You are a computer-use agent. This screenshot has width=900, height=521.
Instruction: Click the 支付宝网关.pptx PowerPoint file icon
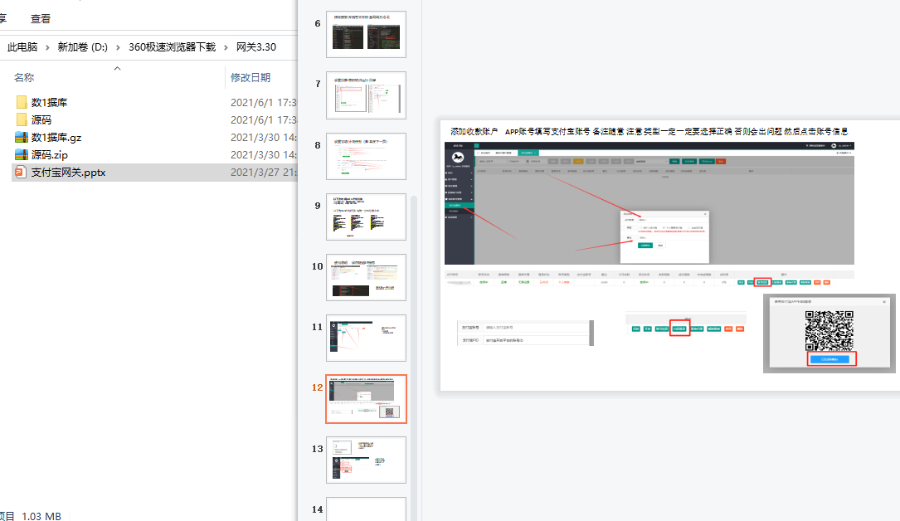pos(21,172)
